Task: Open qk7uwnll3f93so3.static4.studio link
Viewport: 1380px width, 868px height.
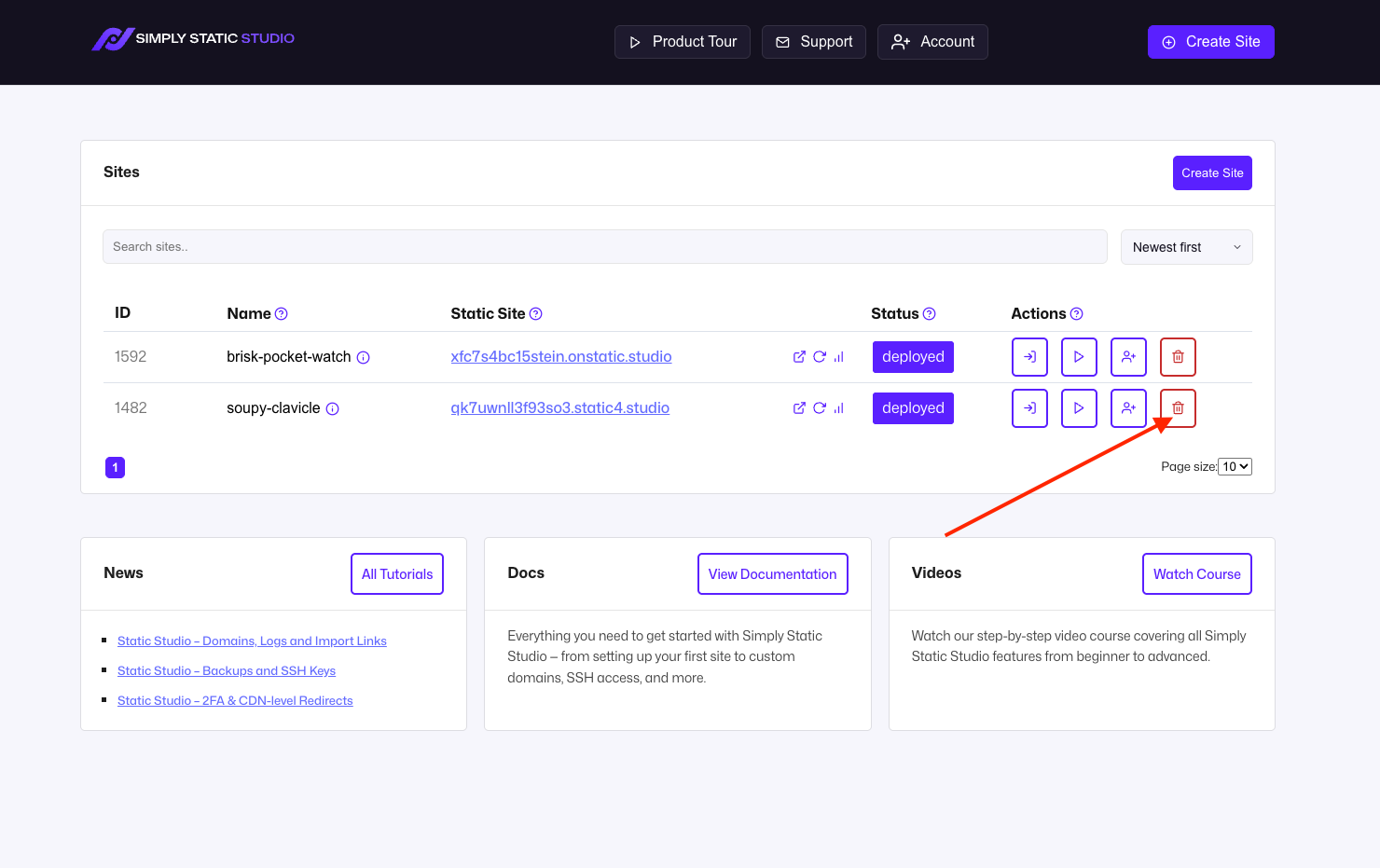Action: coord(560,408)
